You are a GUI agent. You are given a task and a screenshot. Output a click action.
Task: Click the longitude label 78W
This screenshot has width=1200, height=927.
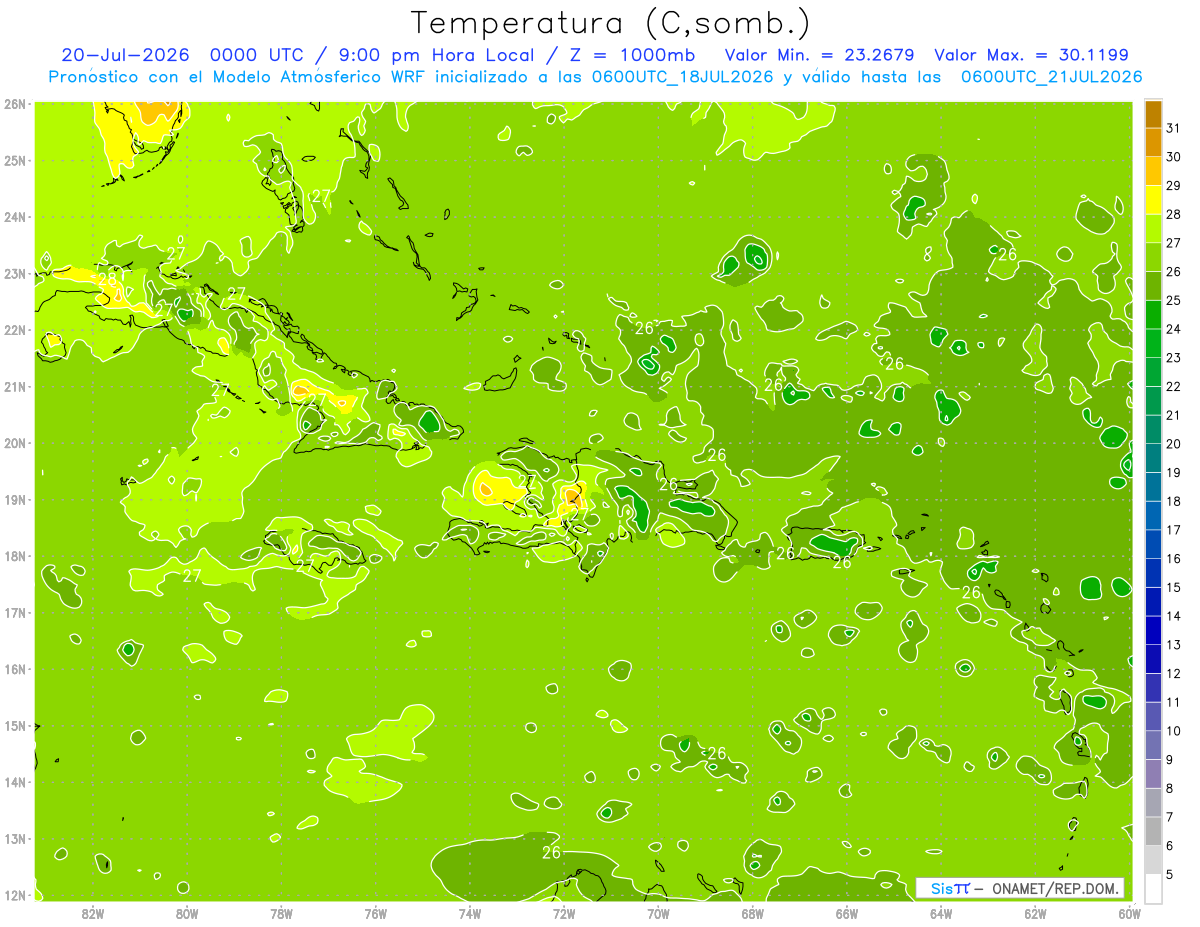pos(281,913)
